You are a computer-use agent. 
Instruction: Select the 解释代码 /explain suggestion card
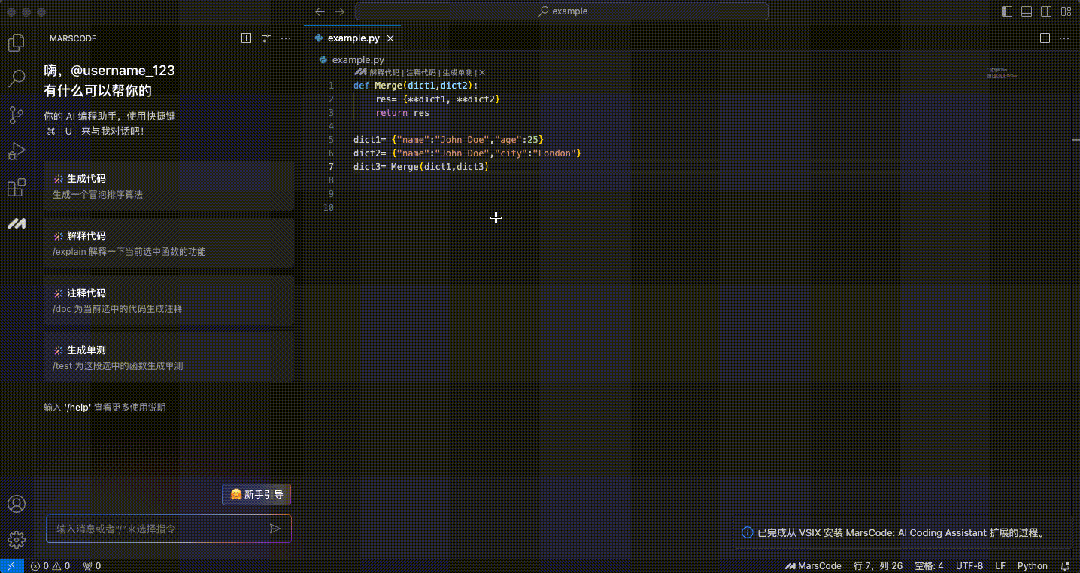tap(169, 243)
